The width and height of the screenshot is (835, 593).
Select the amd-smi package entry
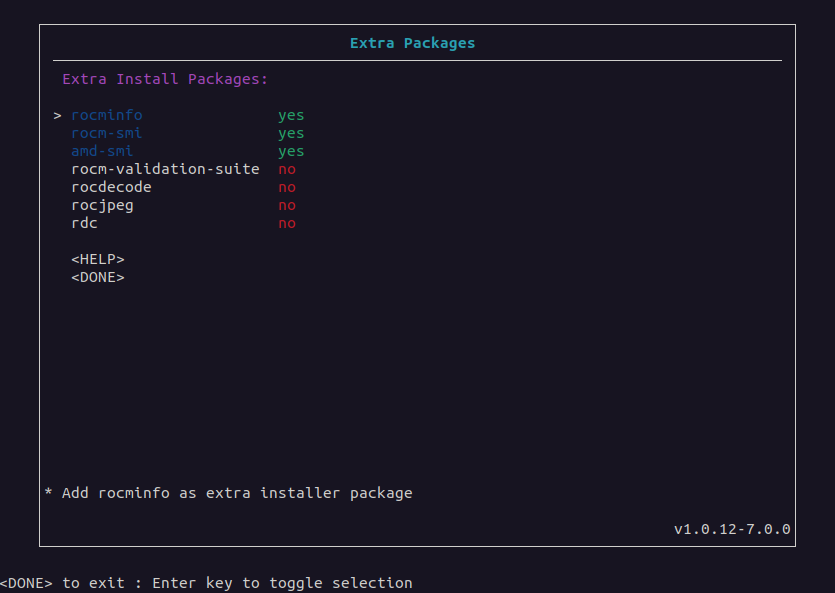102,151
